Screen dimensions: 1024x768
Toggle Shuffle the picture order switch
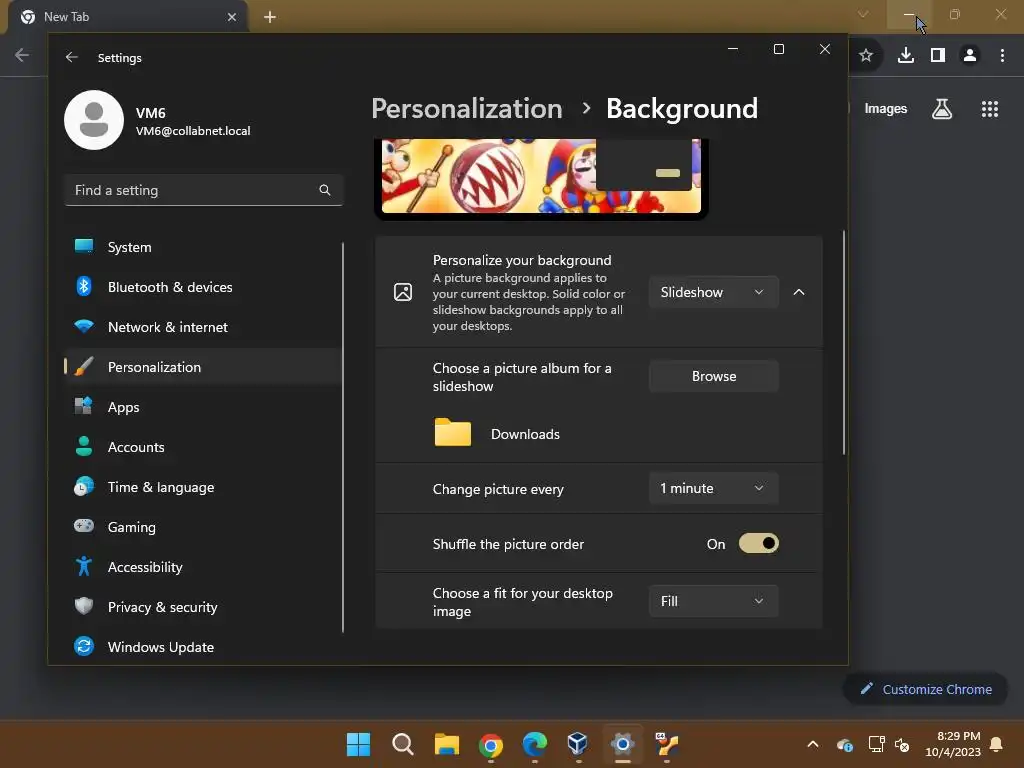[x=758, y=544]
